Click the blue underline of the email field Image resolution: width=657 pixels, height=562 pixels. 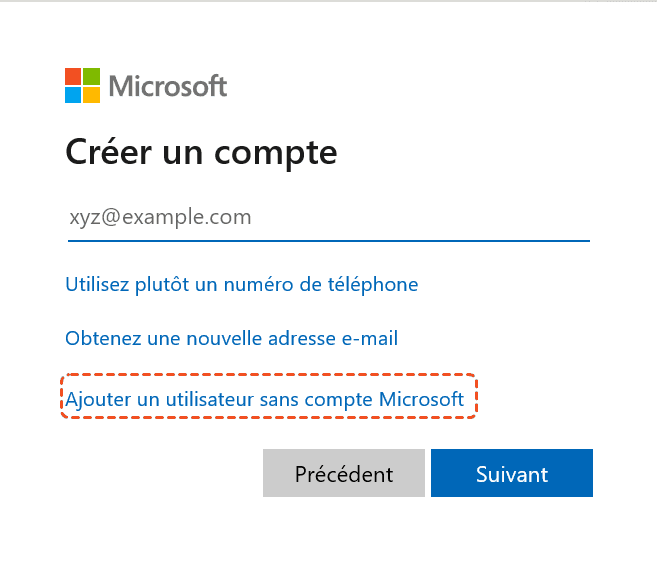(328, 240)
